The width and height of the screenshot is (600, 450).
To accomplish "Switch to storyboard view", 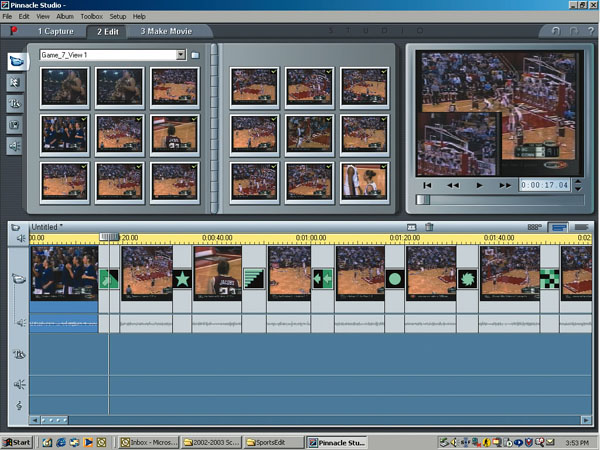I will coord(535,228).
